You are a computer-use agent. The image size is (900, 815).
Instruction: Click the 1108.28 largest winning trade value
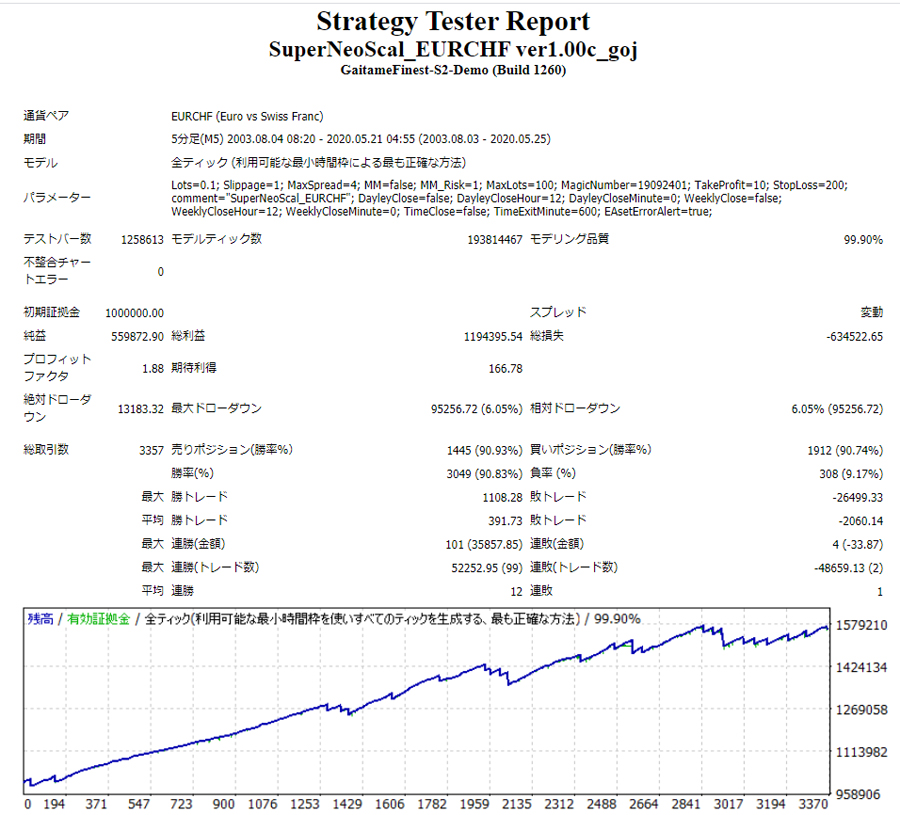pos(502,498)
